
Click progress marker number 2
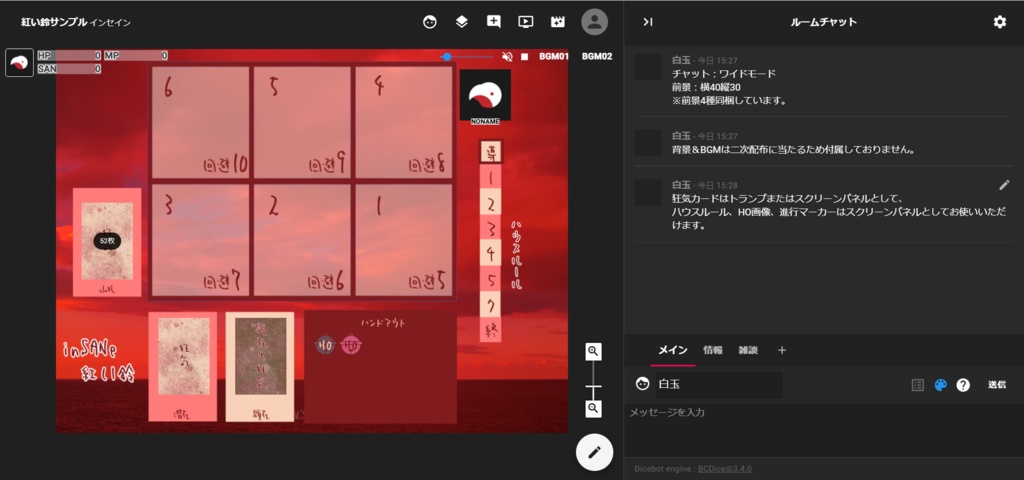(x=490, y=203)
